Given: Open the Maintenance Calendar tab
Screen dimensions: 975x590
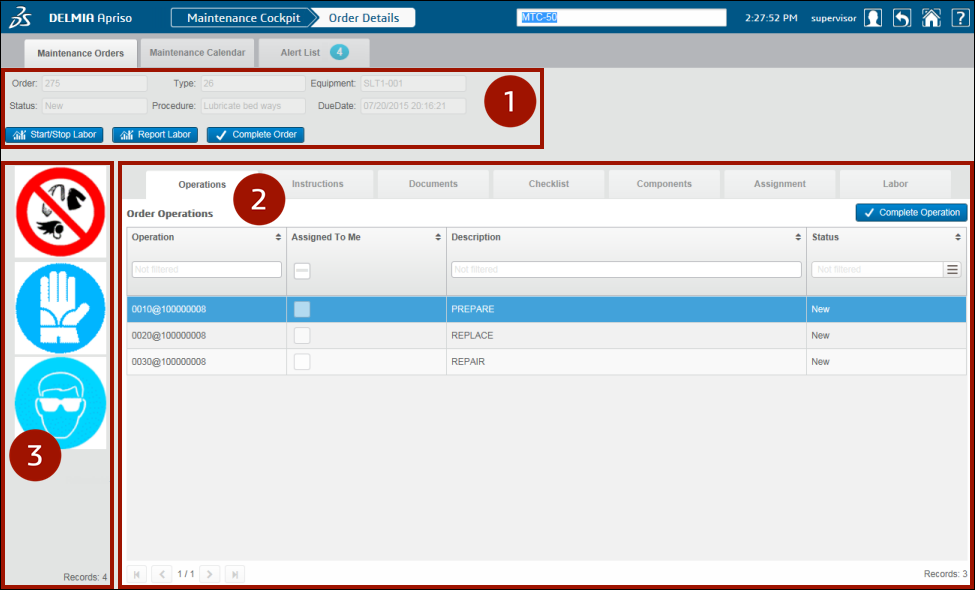Looking at the screenshot, I should [x=197, y=53].
